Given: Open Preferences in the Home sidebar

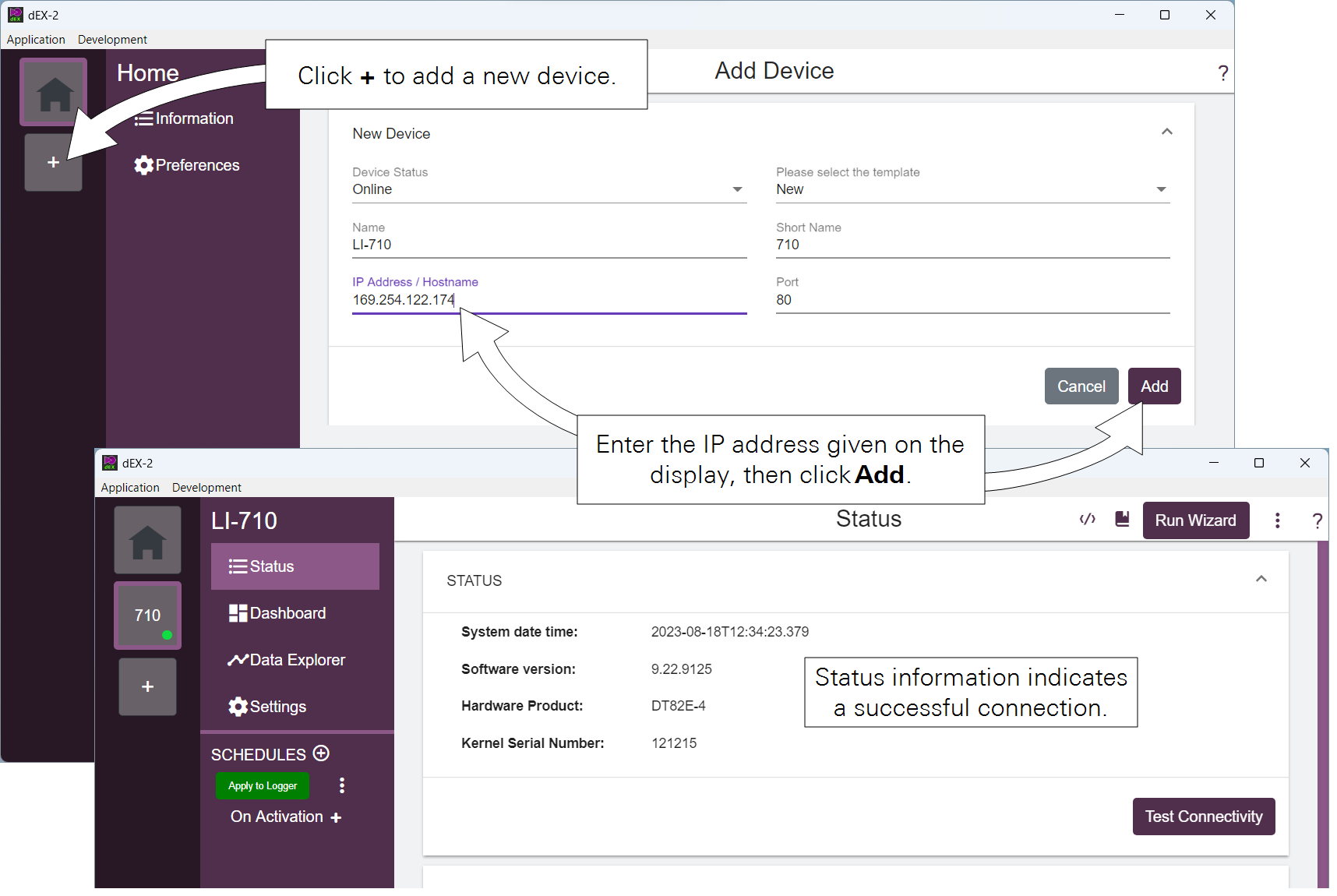Looking at the screenshot, I should (x=187, y=165).
